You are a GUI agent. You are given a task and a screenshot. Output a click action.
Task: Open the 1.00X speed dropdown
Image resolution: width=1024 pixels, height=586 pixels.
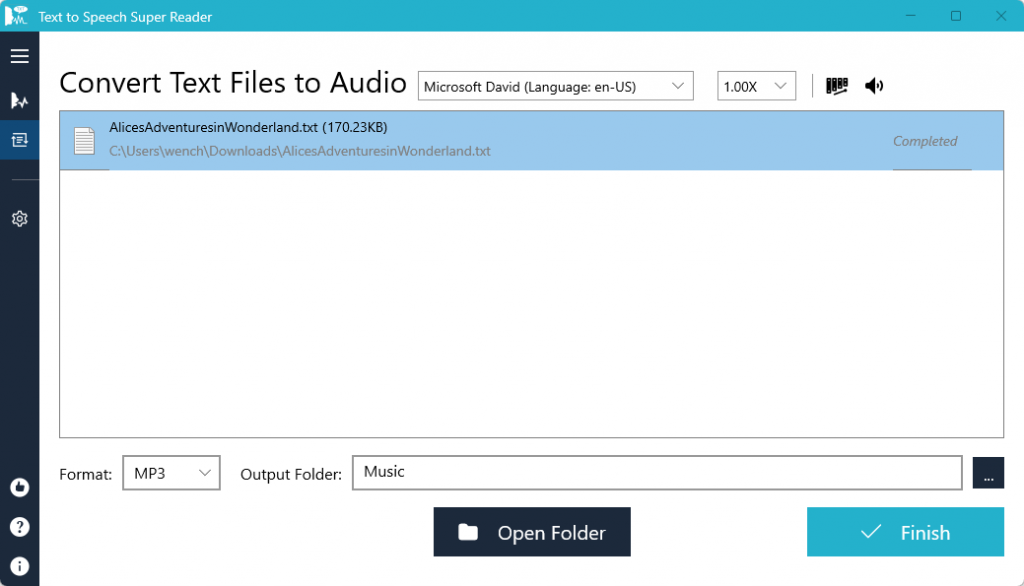click(756, 86)
